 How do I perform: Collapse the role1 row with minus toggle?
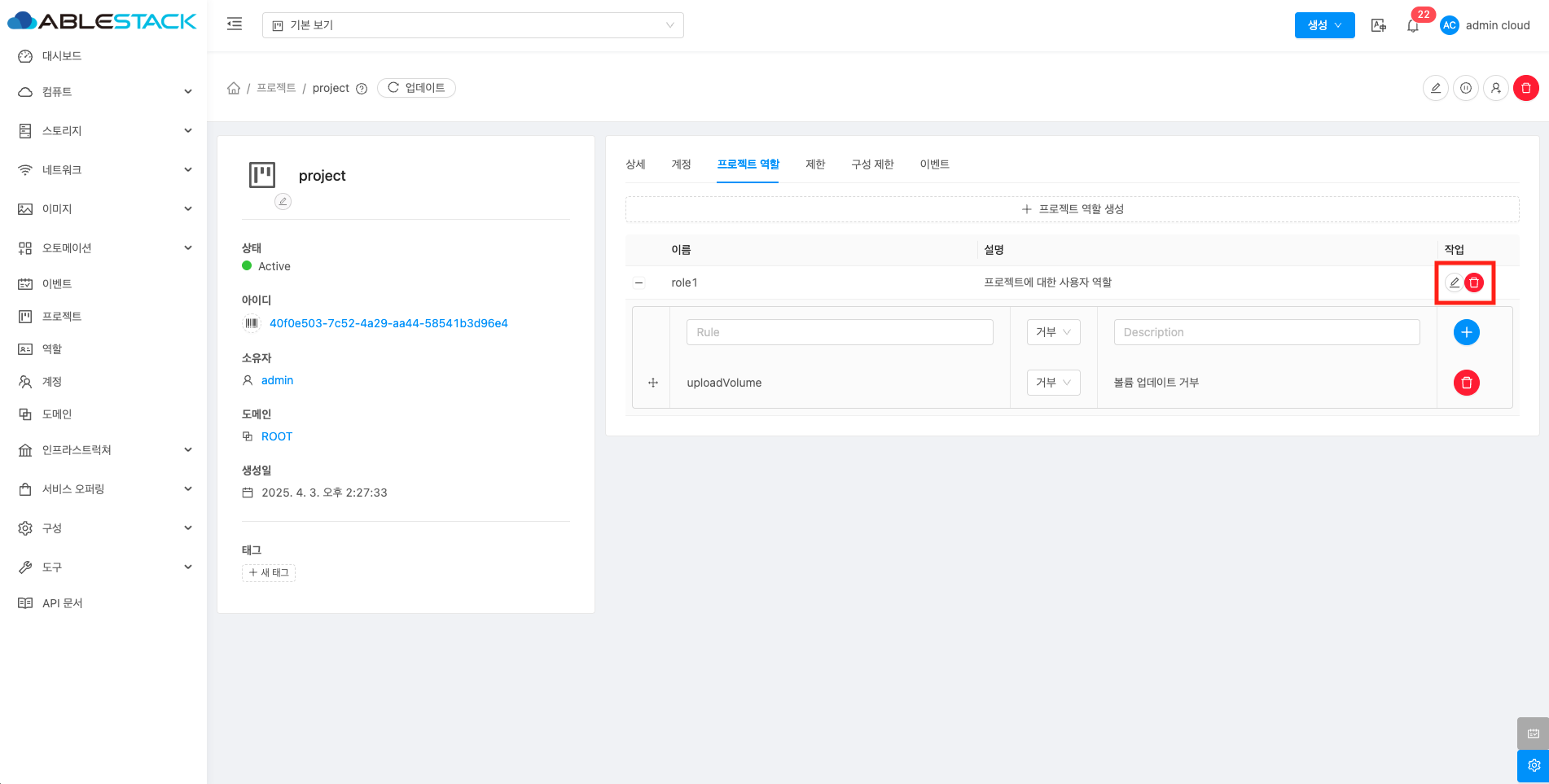coord(639,283)
